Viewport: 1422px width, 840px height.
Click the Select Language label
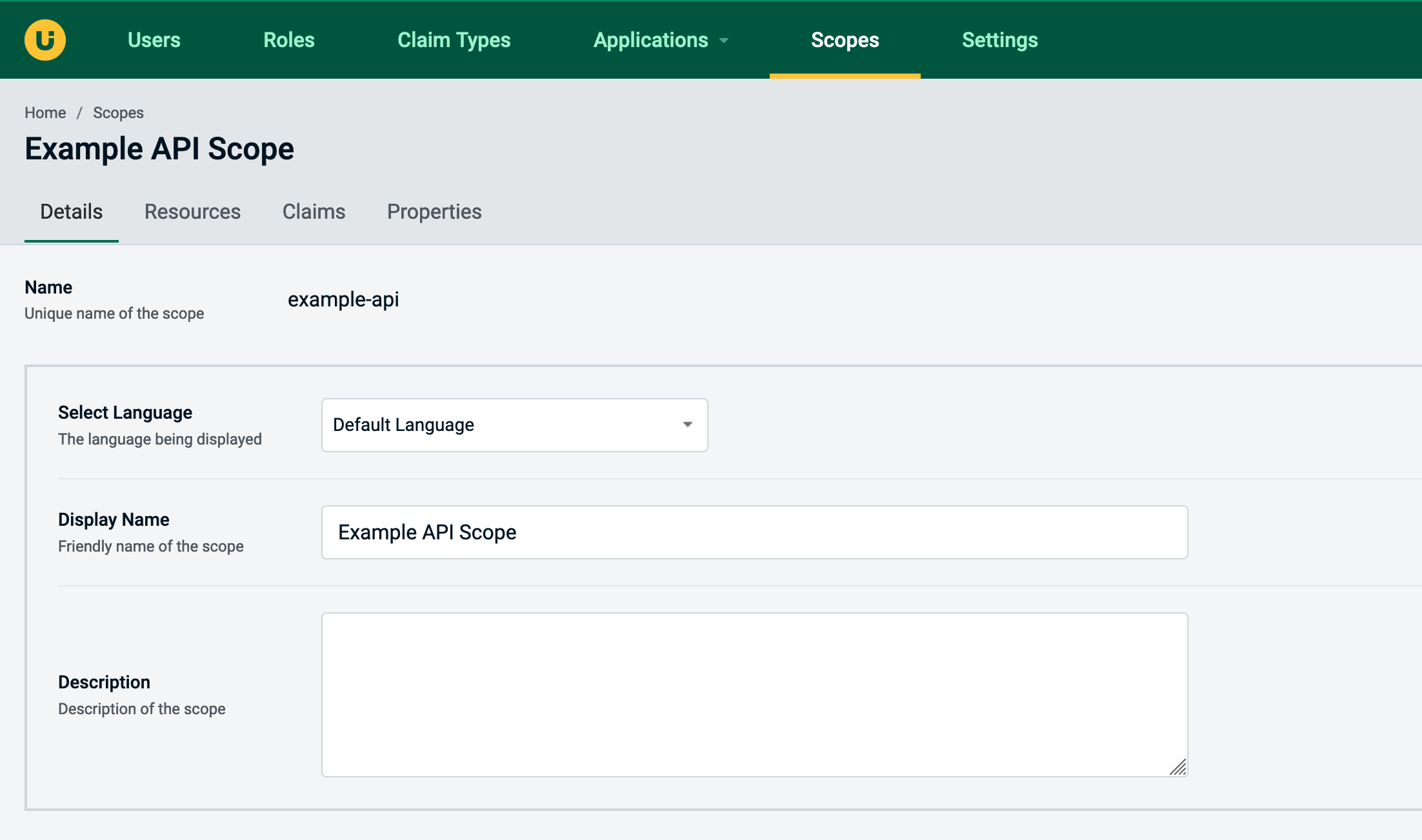[125, 412]
